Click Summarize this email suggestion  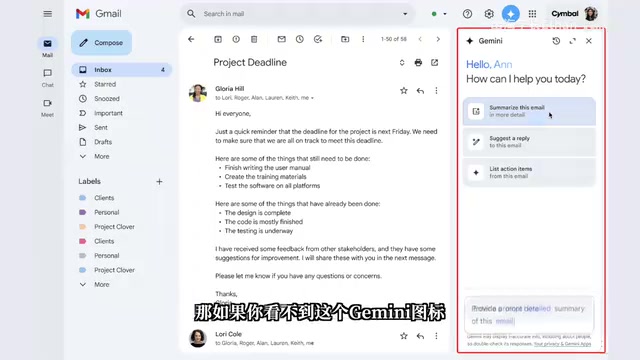[529, 111]
